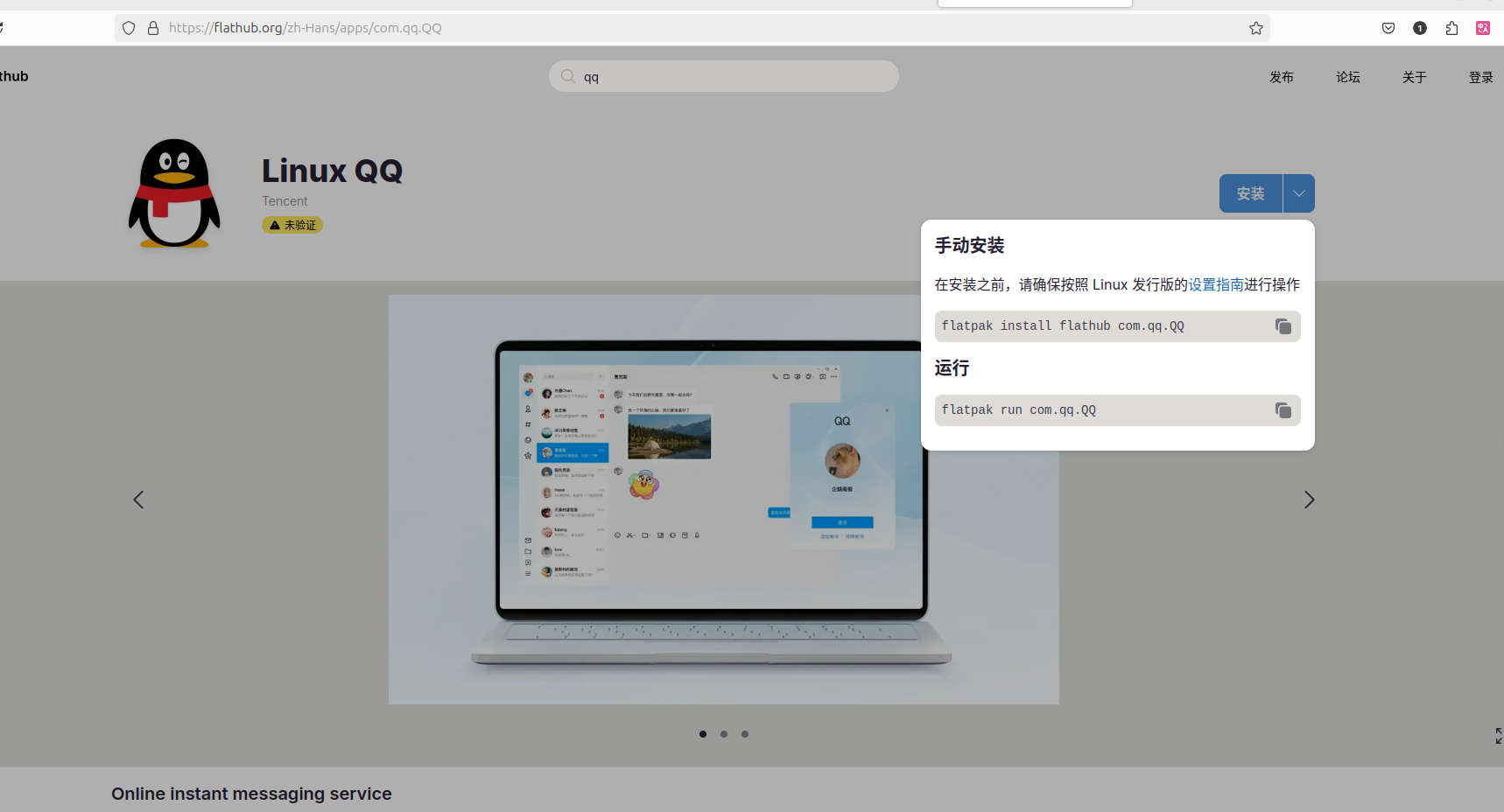The height and width of the screenshot is (812, 1504).
Task: Click the numbered badge extension icon
Action: click(1420, 28)
